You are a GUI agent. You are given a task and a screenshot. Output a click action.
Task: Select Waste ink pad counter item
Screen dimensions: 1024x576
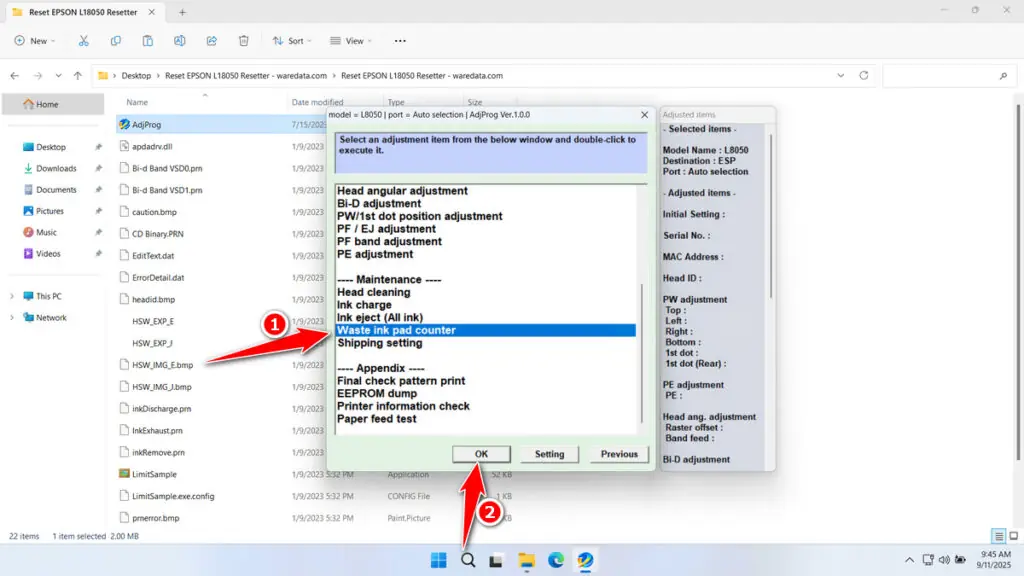pyautogui.click(x=396, y=330)
